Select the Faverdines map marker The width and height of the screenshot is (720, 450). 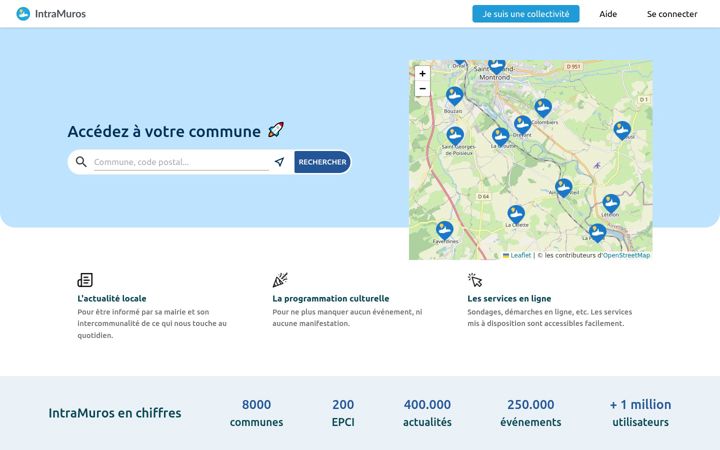(x=444, y=231)
